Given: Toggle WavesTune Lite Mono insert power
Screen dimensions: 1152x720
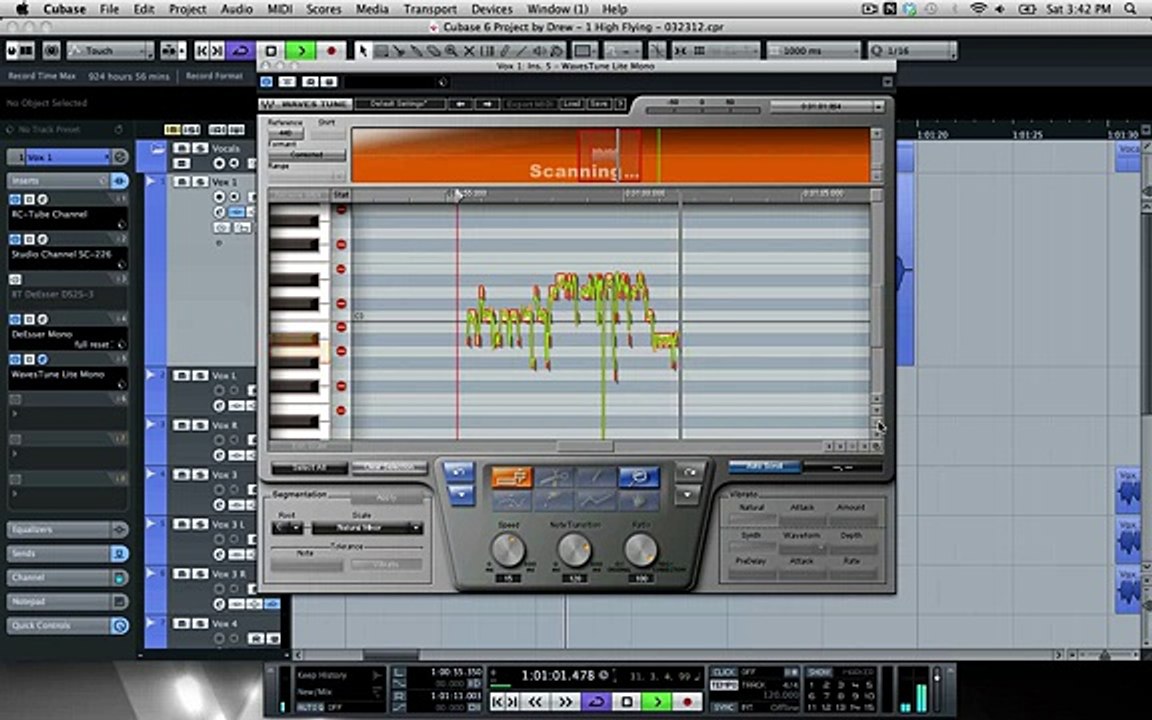Looking at the screenshot, I should 15,359.
